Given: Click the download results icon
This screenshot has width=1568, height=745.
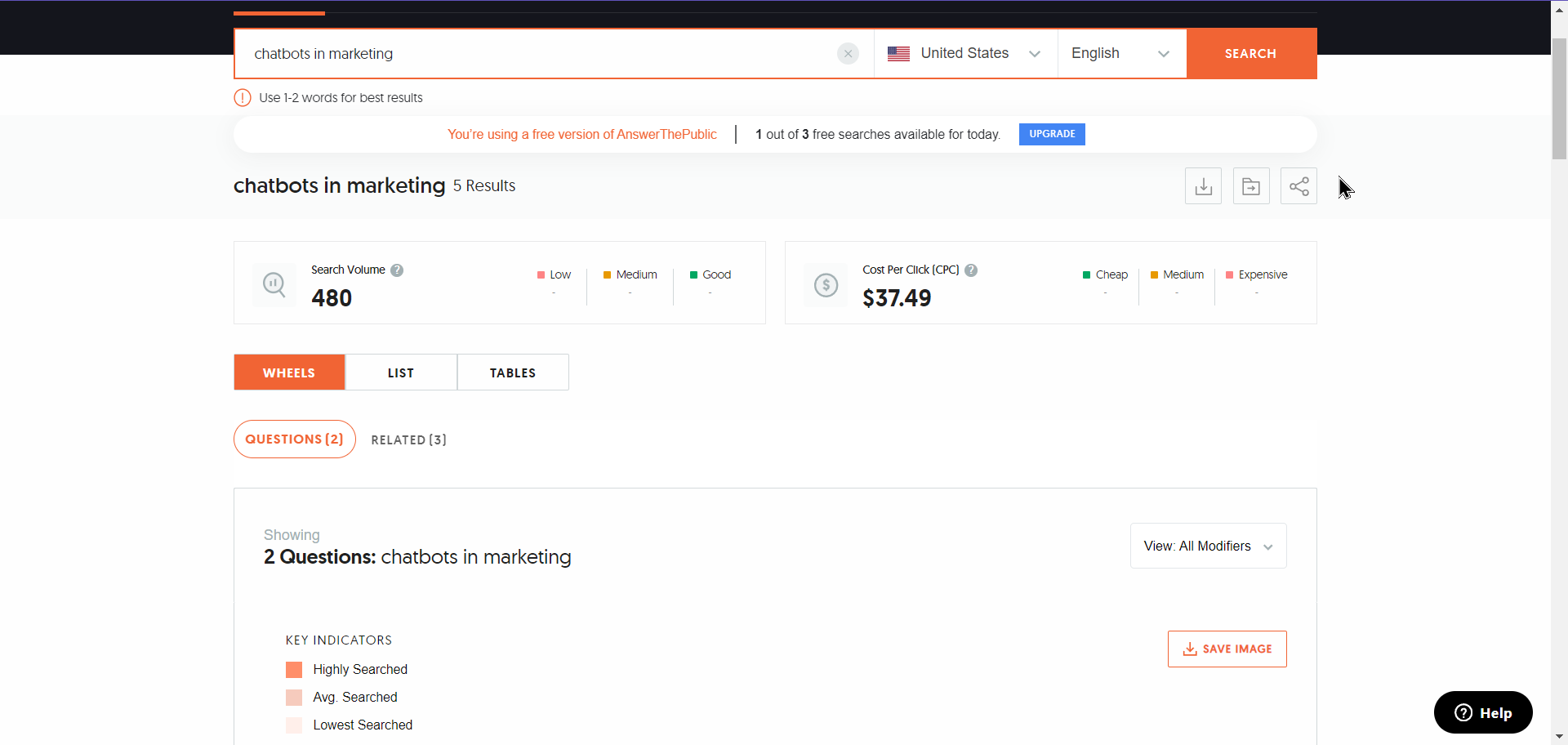Looking at the screenshot, I should 1203,186.
